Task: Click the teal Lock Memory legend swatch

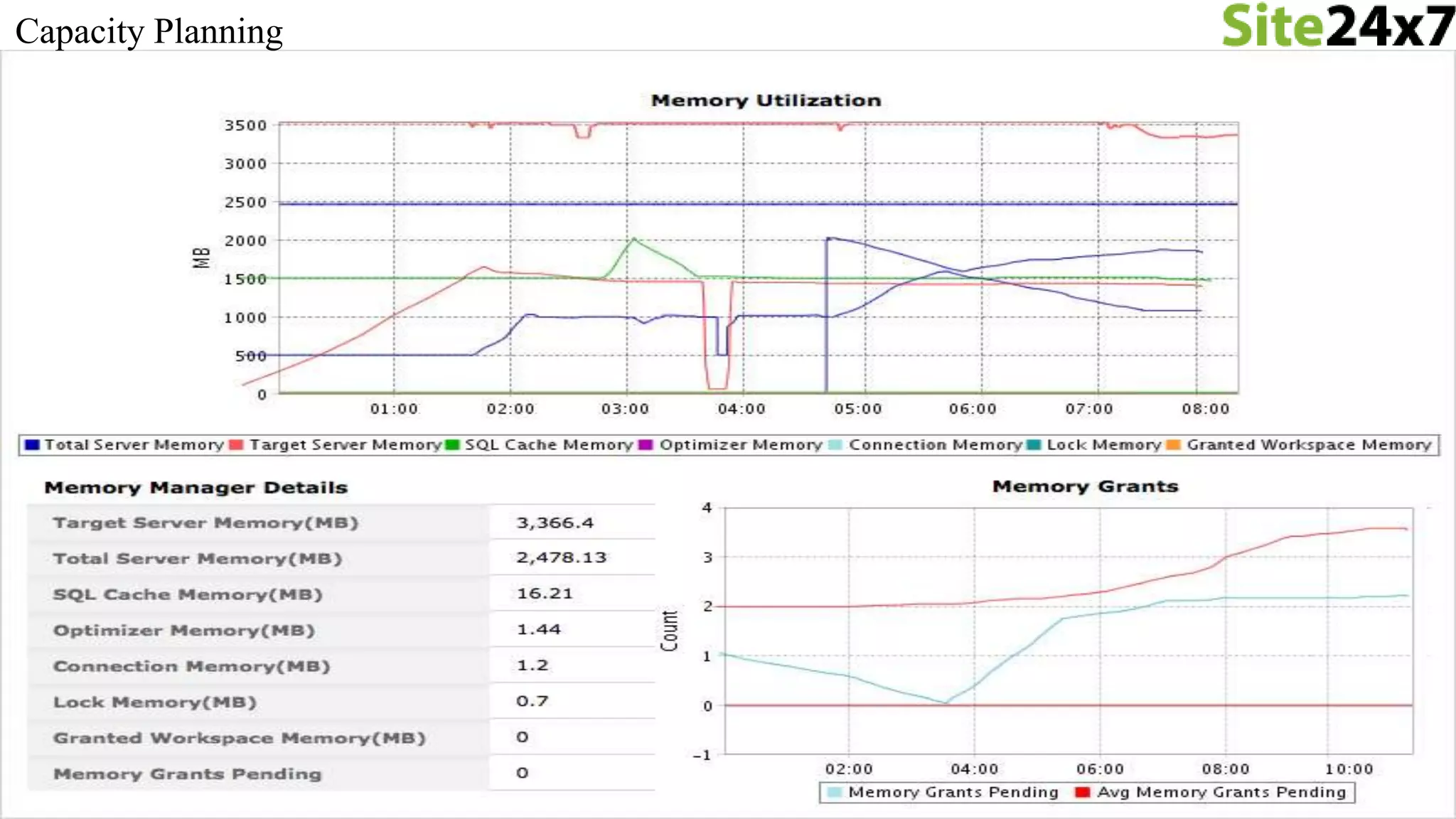Action: pyautogui.click(x=1034, y=445)
